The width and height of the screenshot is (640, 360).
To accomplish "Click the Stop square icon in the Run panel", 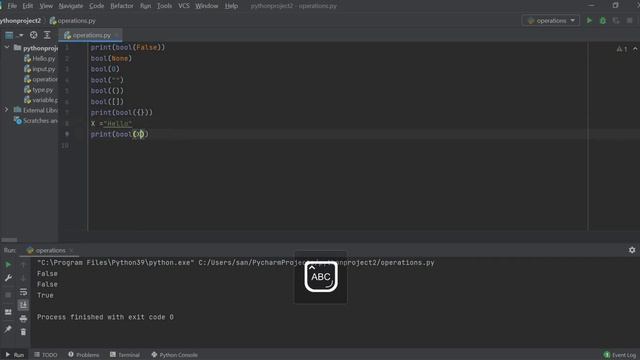I will [x=8, y=295].
